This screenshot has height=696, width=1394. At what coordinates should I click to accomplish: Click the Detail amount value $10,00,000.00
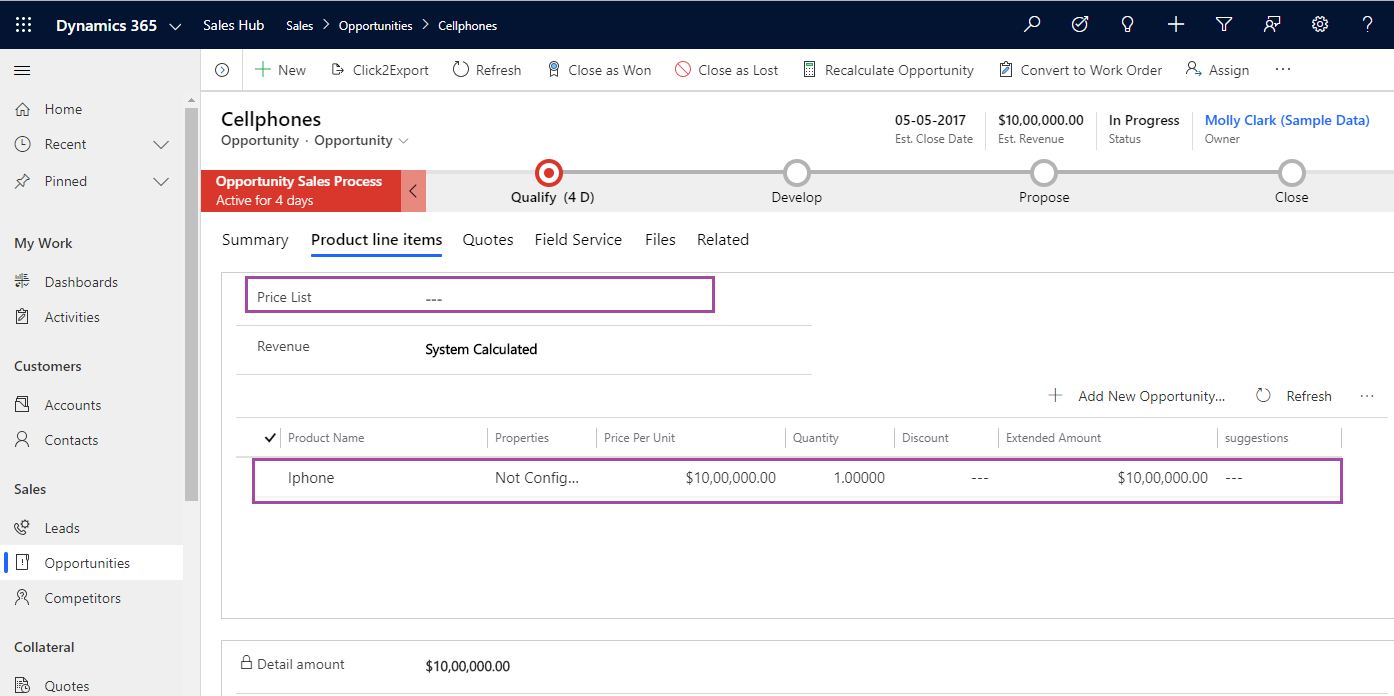(x=467, y=666)
